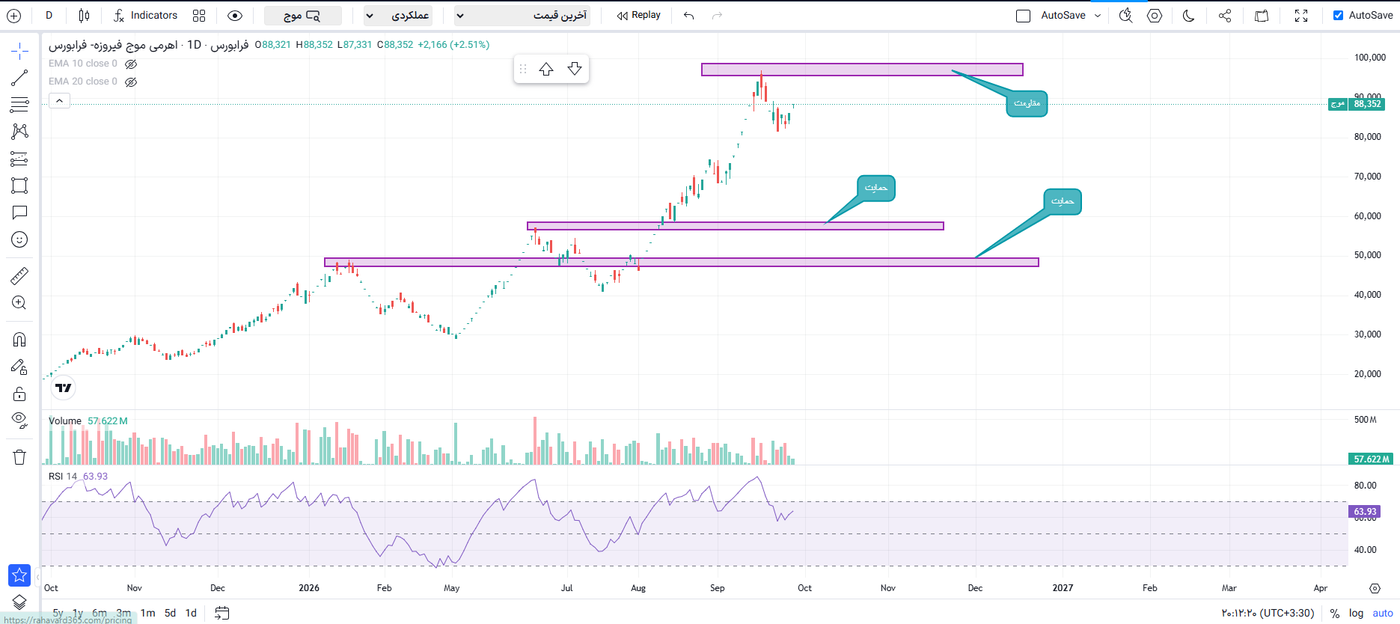Open the Fibonacci tools in the sidebar
The width and height of the screenshot is (1400, 624).
click(x=19, y=105)
